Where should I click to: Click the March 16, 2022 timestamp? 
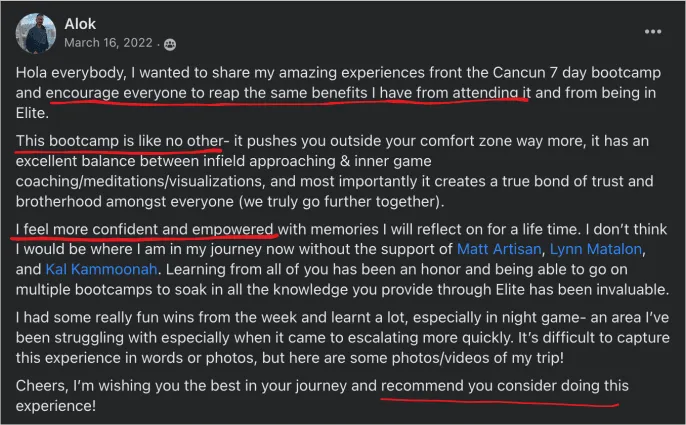[108, 43]
